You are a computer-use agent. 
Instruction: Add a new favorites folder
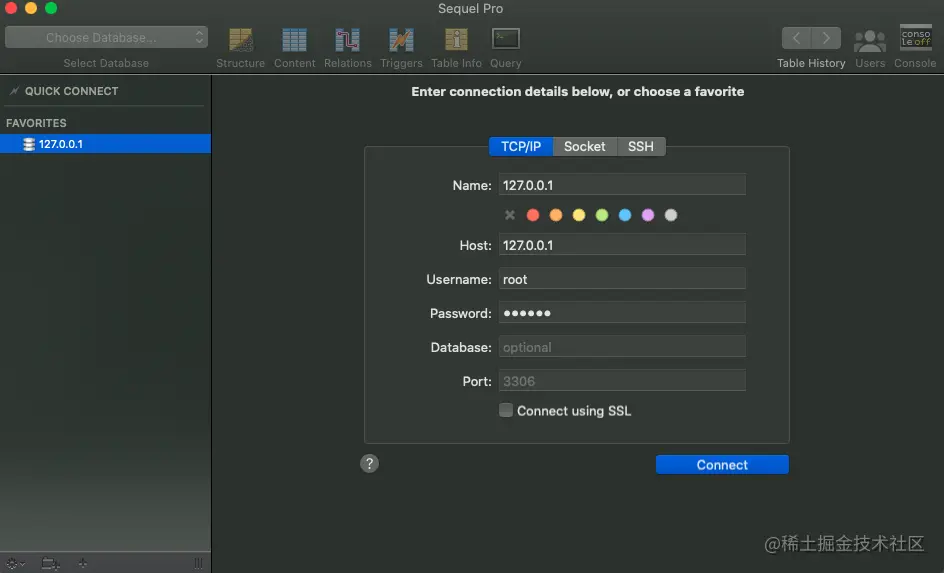tap(51, 563)
